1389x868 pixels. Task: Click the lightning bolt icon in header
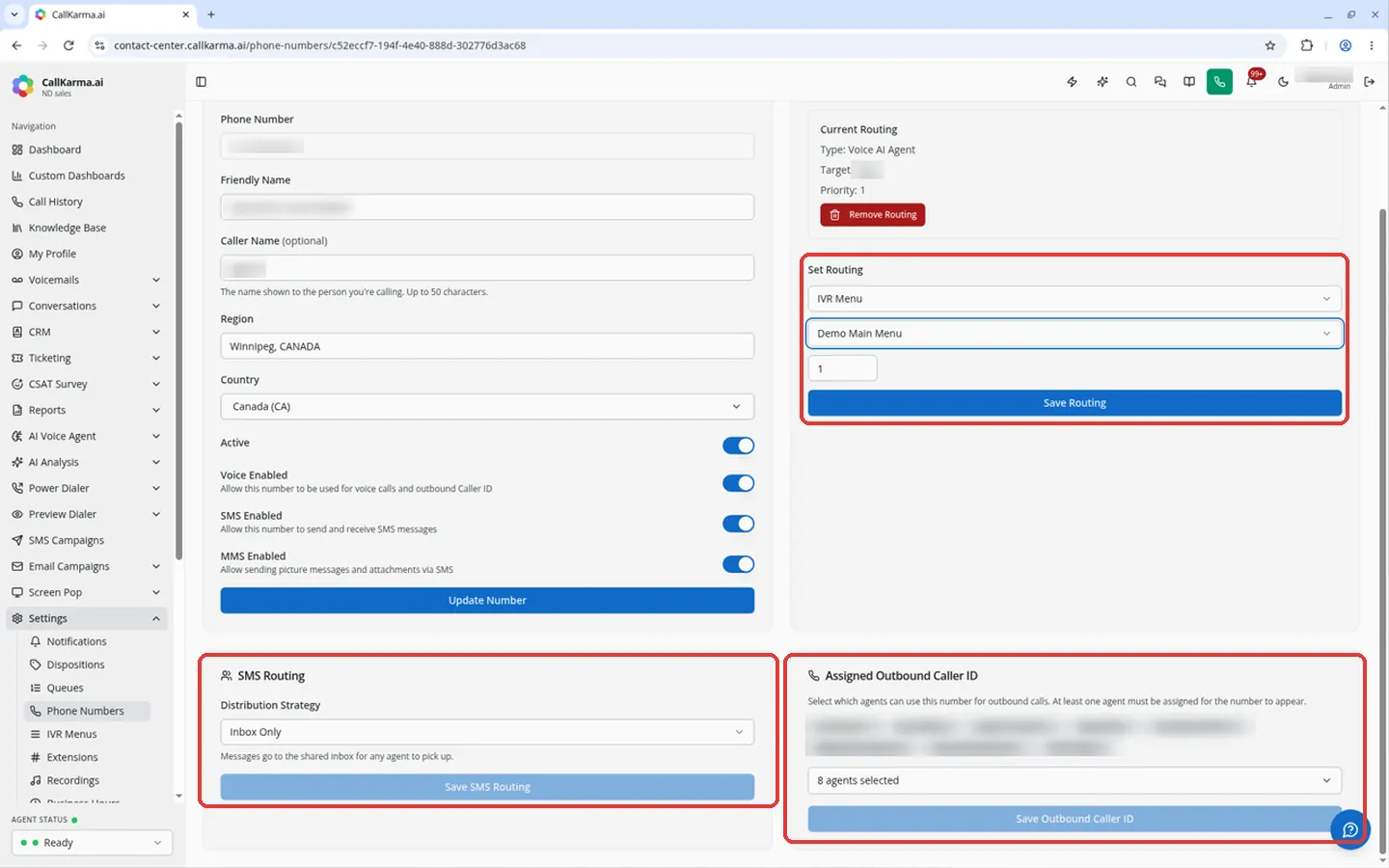point(1072,82)
